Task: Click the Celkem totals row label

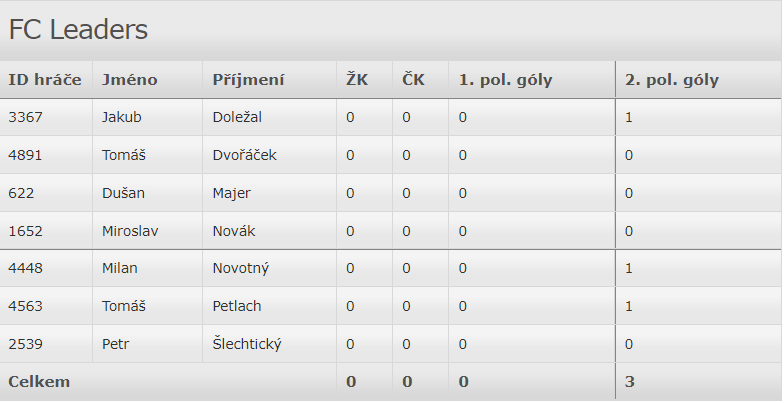Action: click(x=39, y=381)
